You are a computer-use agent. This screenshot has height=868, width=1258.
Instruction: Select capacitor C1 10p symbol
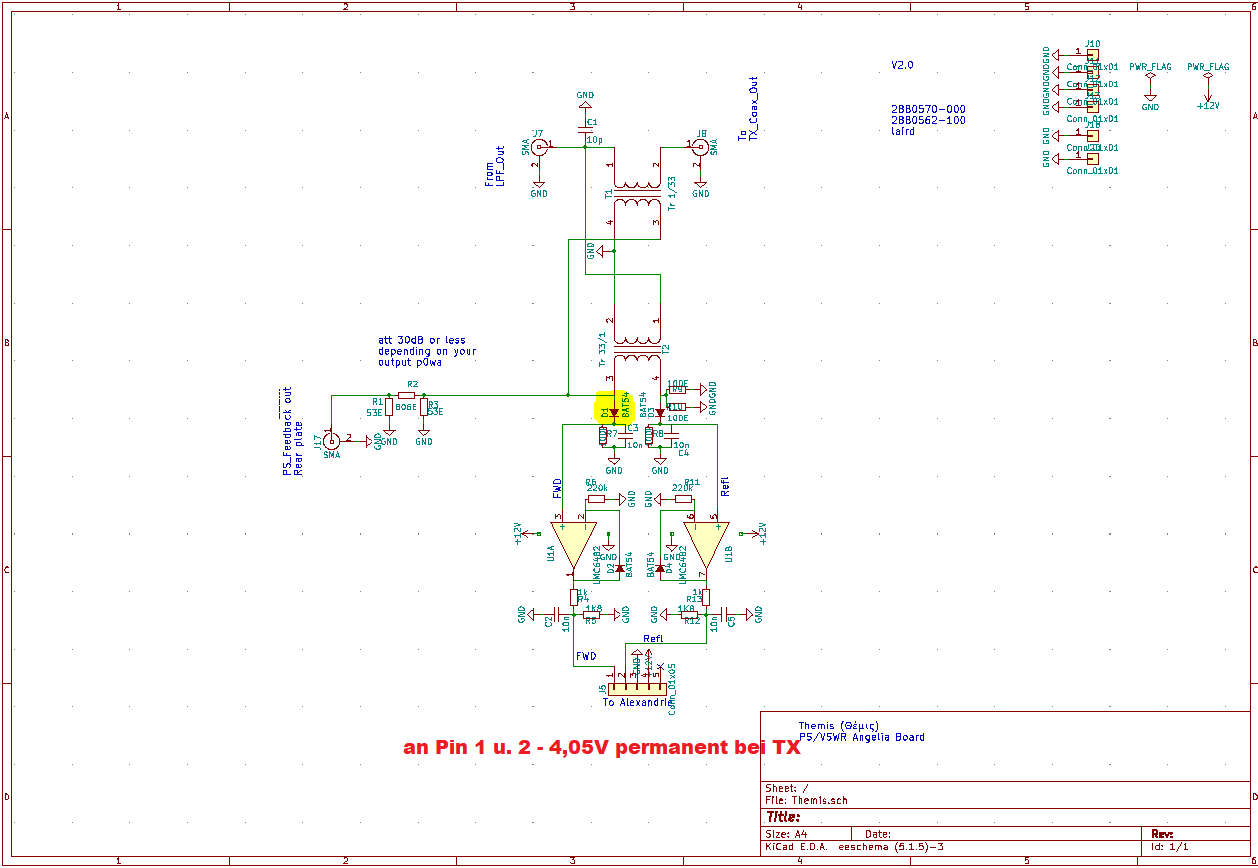(x=586, y=131)
